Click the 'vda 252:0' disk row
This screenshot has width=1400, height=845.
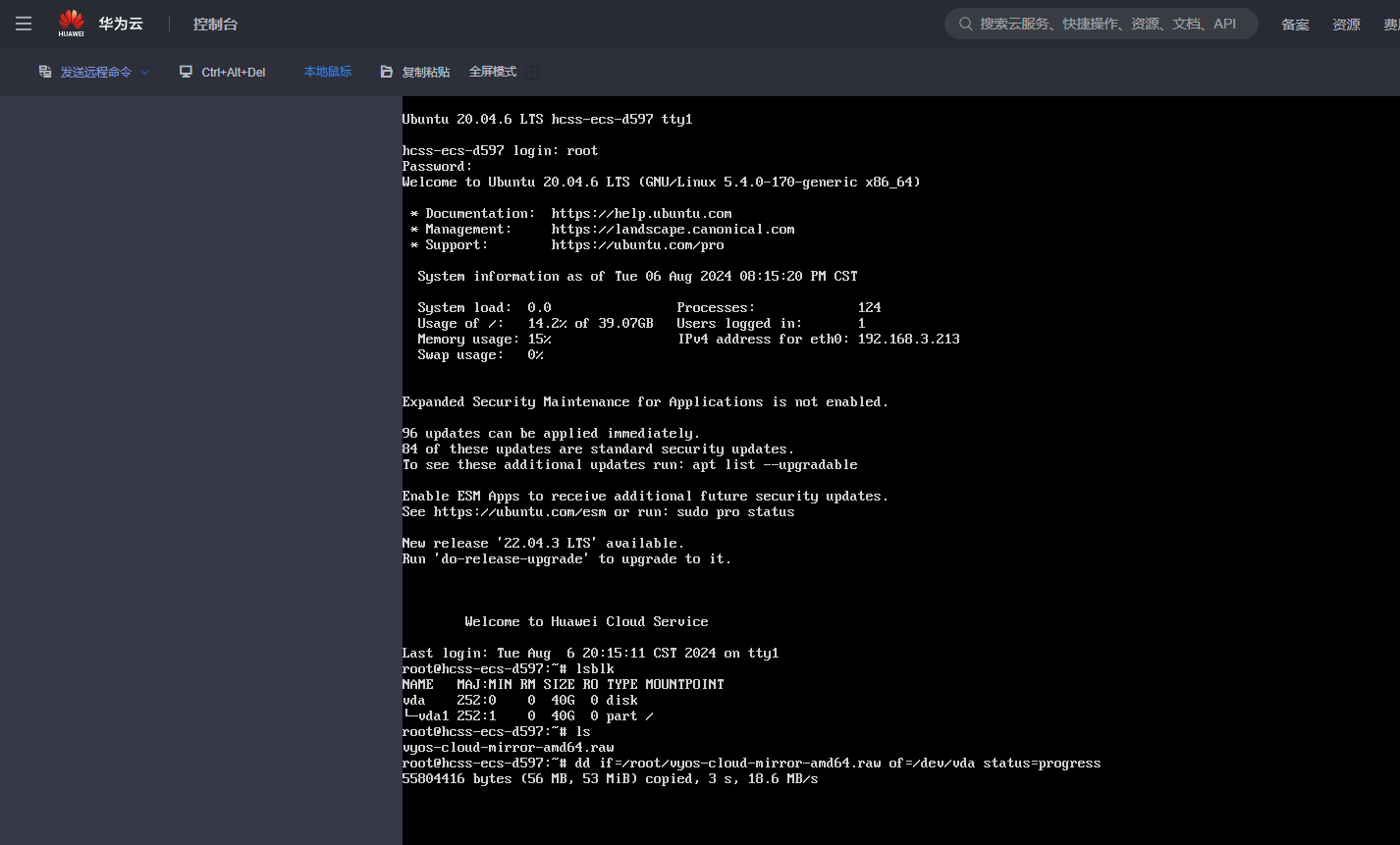[x=519, y=700]
